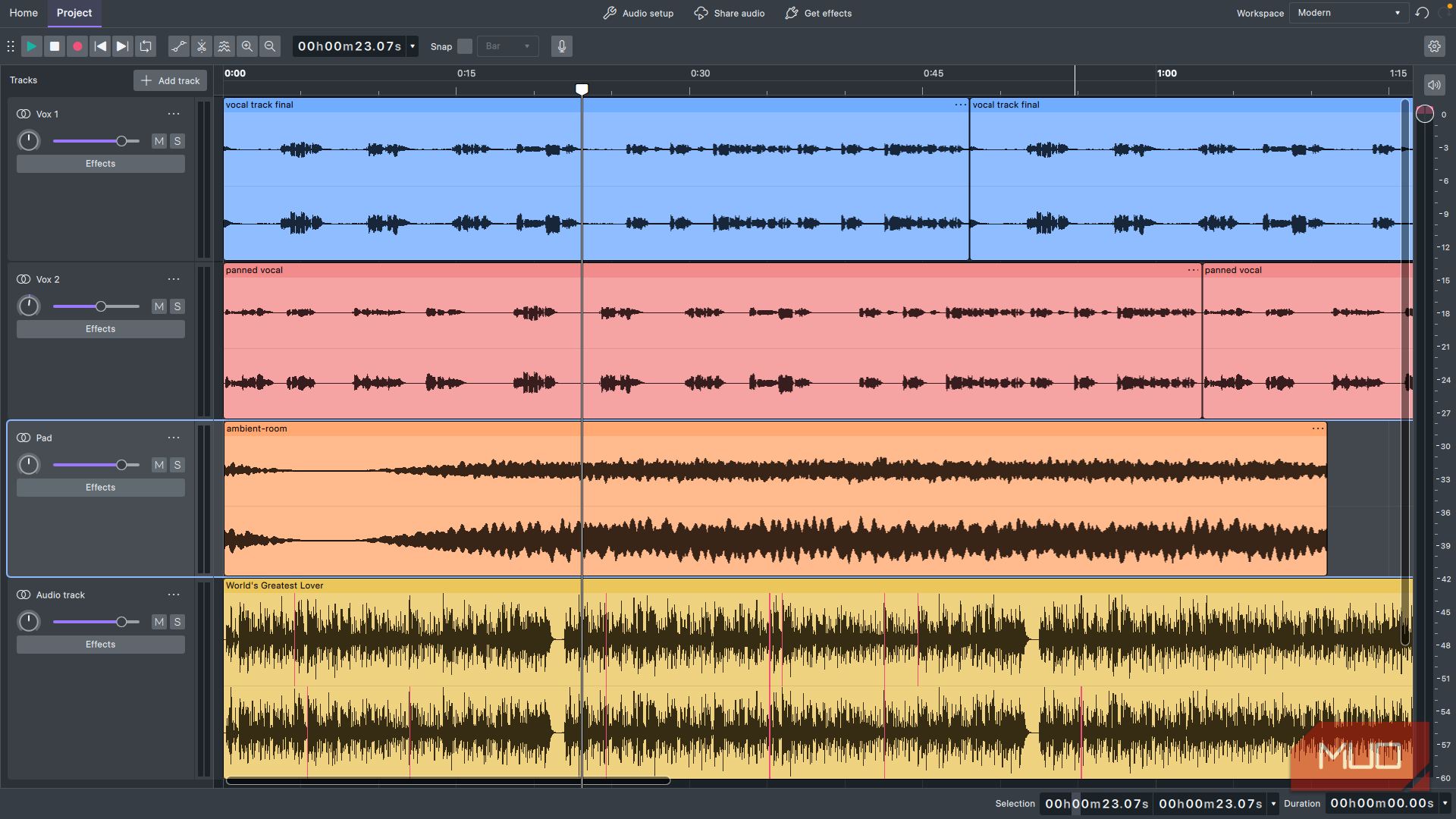Zoom out on the timeline

(x=270, y=46)
